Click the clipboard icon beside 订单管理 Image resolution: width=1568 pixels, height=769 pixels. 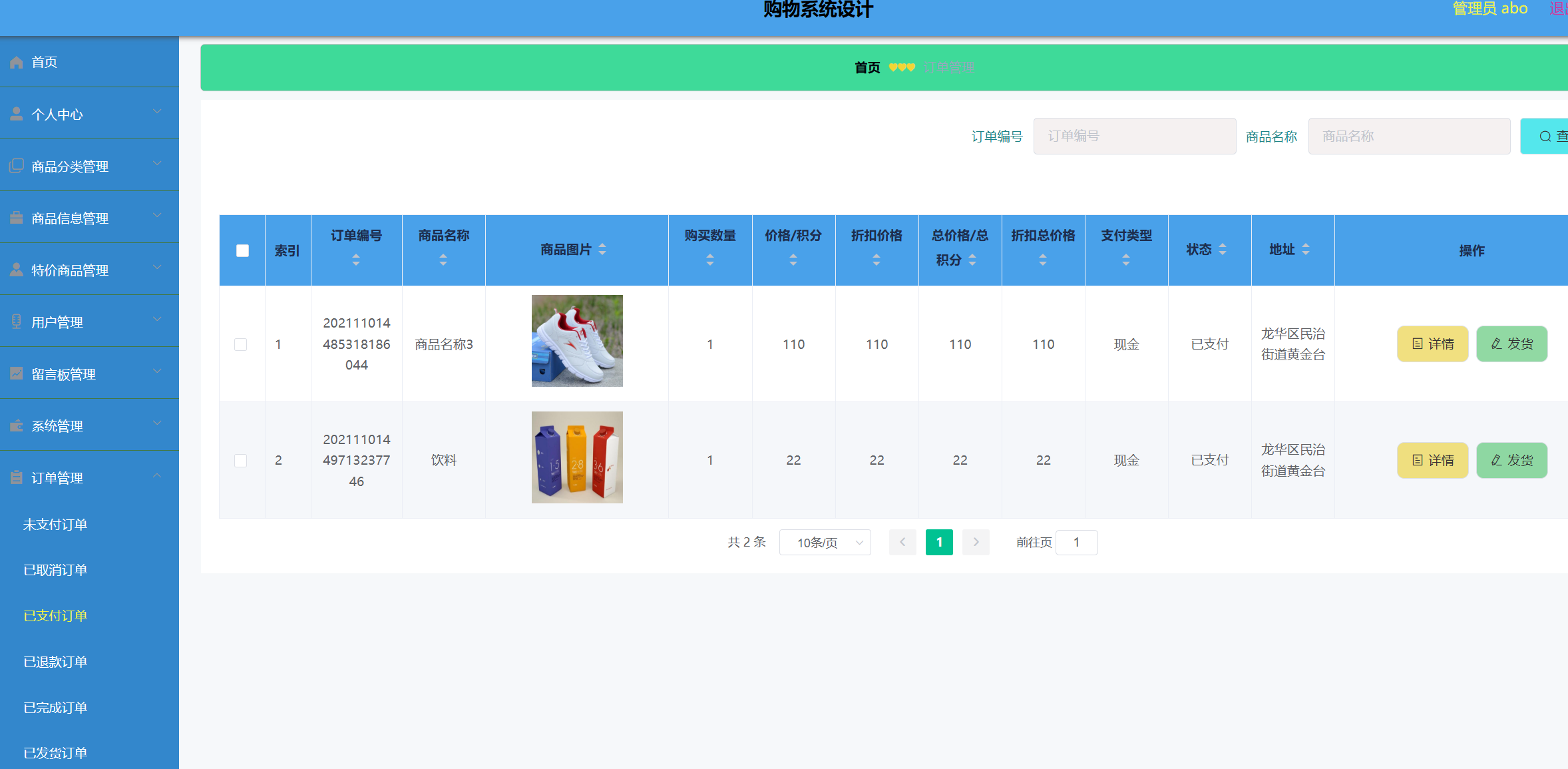coord(17,477)
